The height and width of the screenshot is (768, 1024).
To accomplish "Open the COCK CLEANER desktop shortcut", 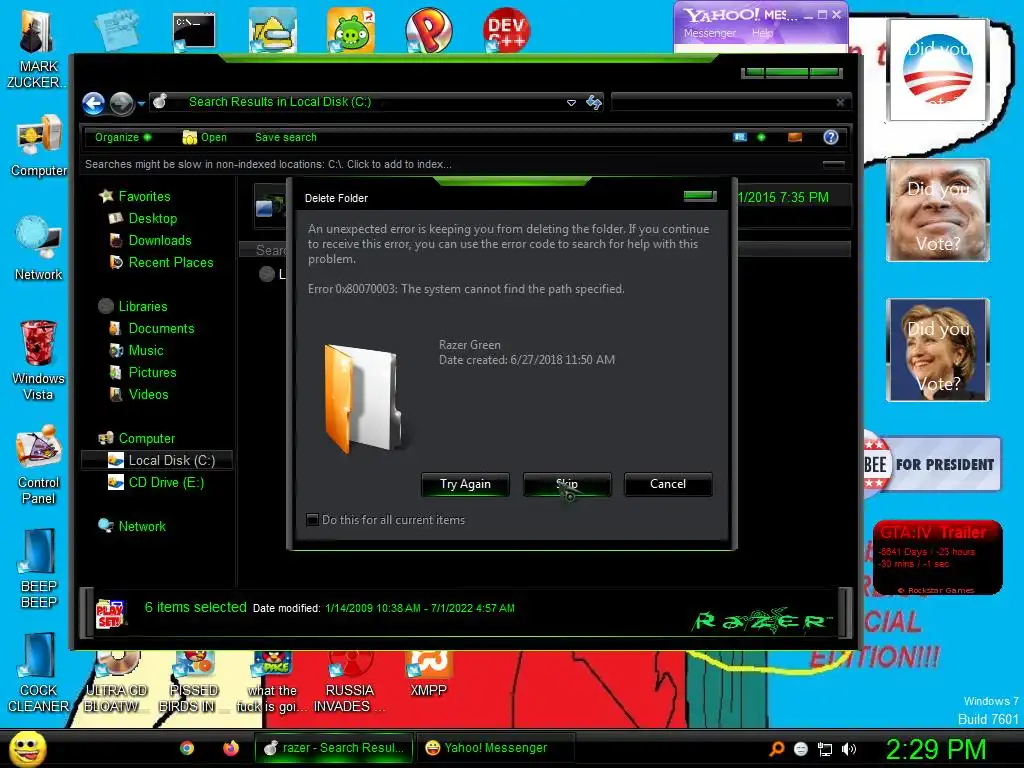I will (39, 673).
